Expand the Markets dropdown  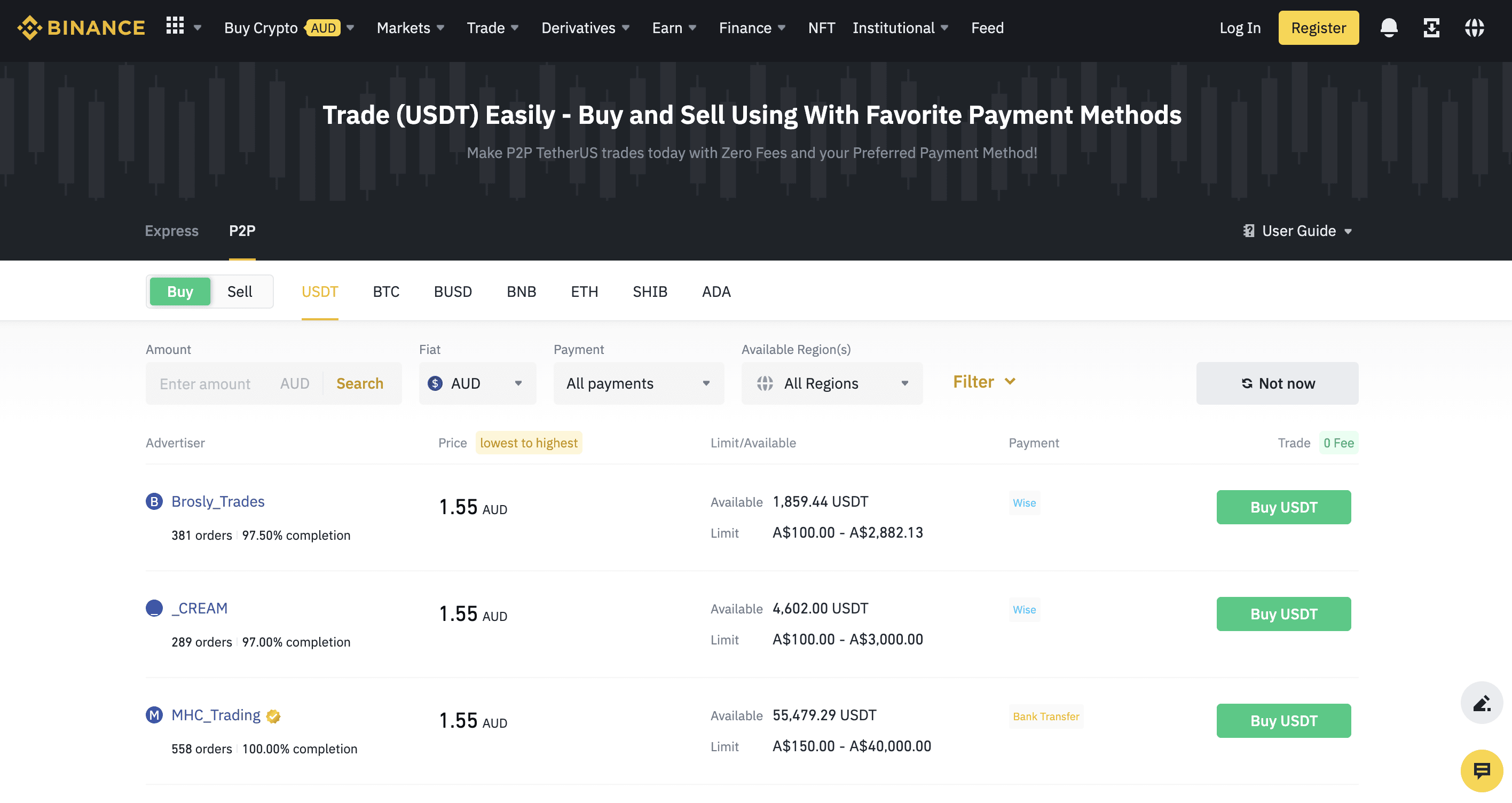tap(410, 28)
